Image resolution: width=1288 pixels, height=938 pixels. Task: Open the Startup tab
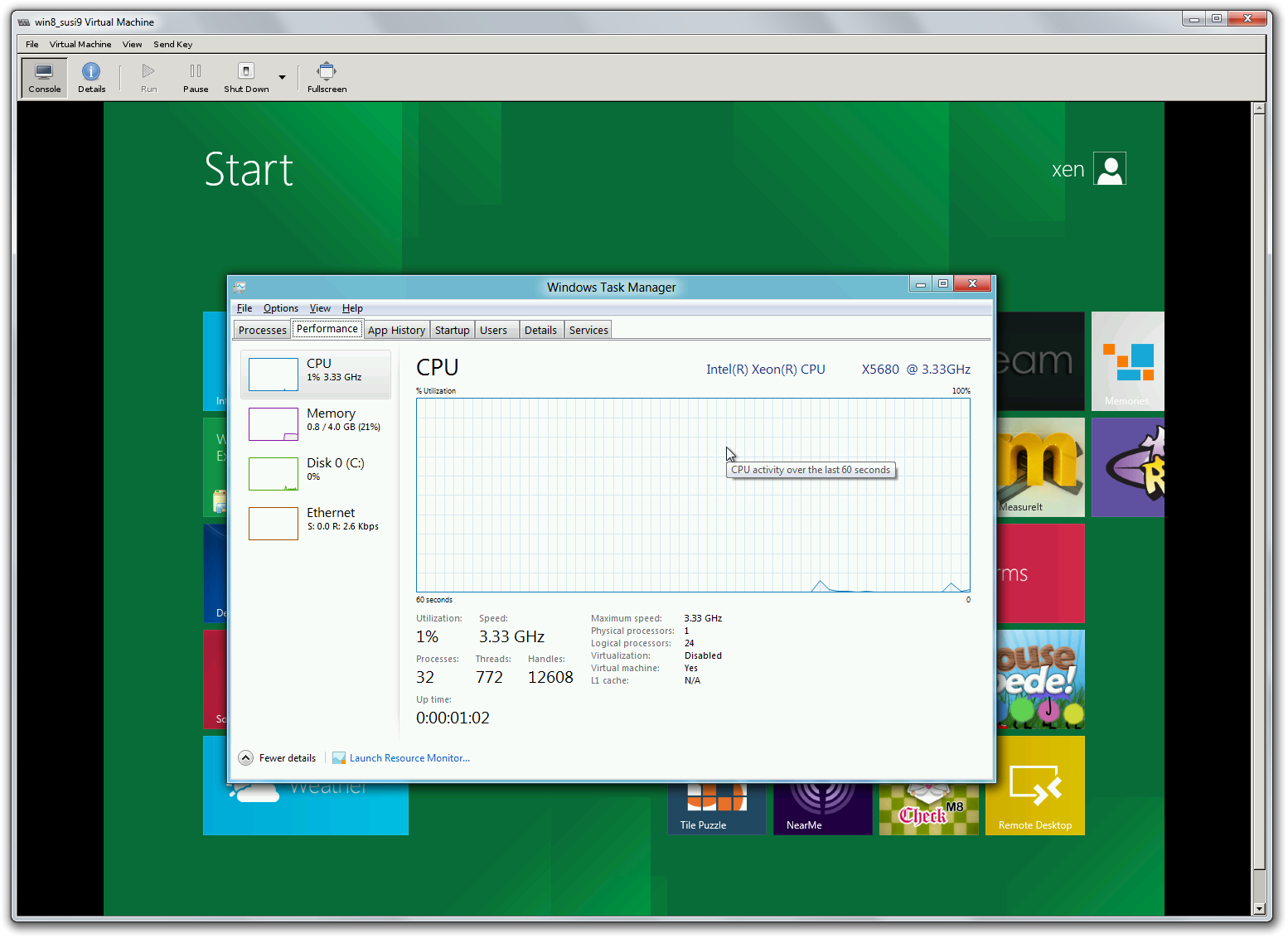pos(453,330)
